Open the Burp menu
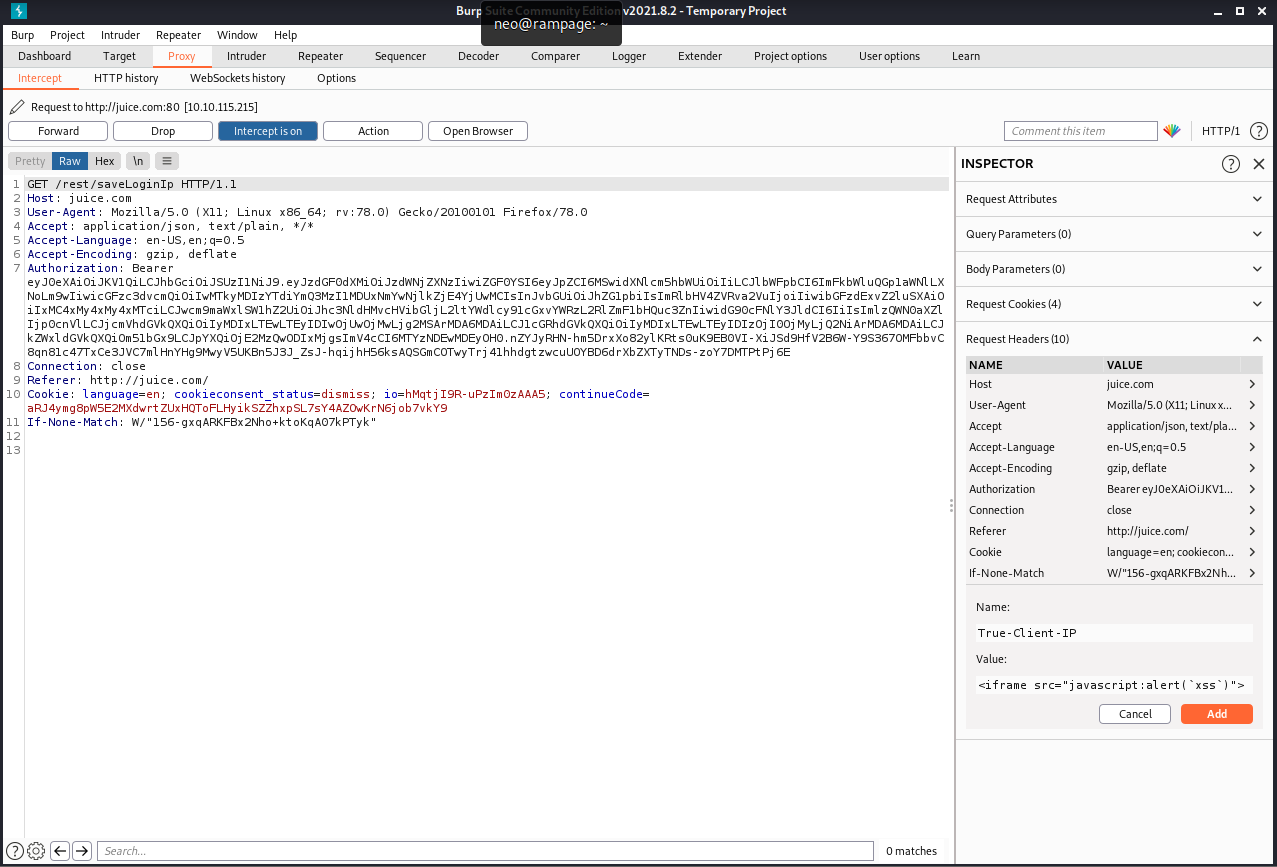Viewport: 1277px width, 867px height. pos(22,35)
